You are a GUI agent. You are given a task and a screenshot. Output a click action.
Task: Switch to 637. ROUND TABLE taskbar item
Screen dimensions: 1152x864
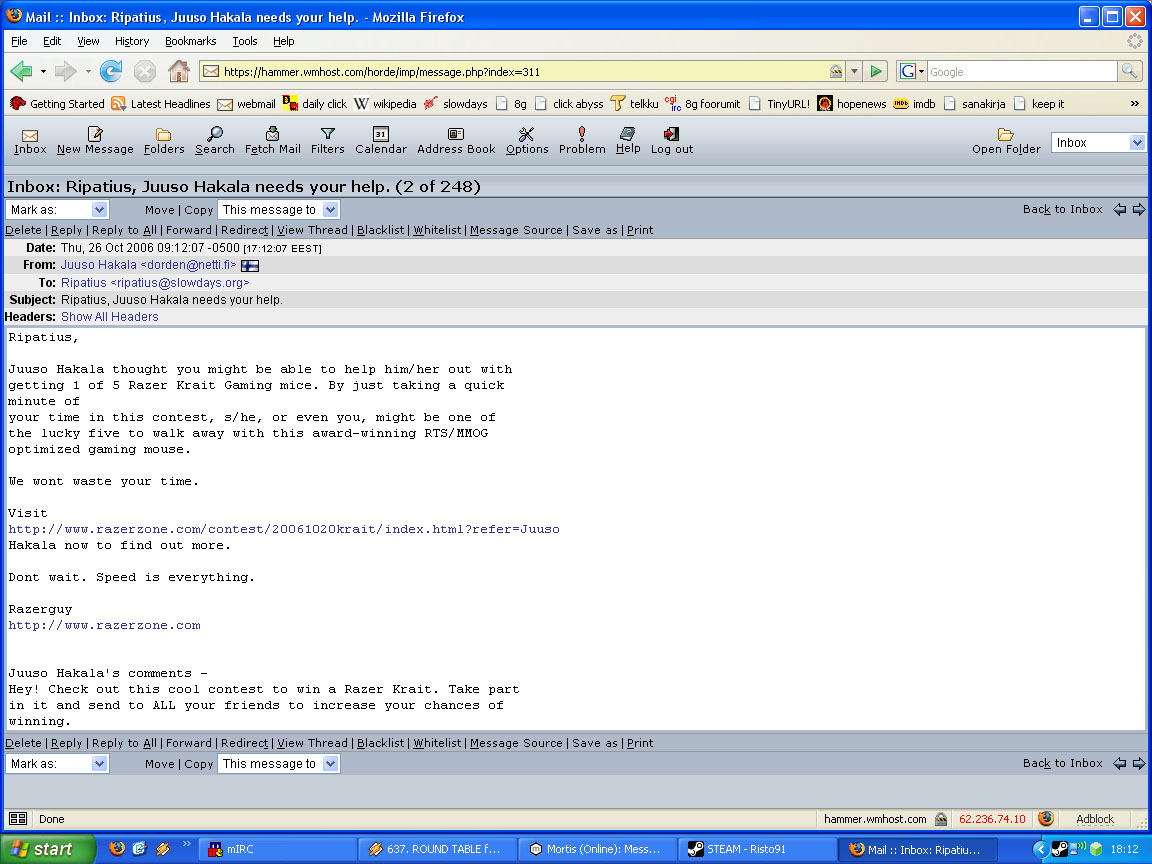437,849
